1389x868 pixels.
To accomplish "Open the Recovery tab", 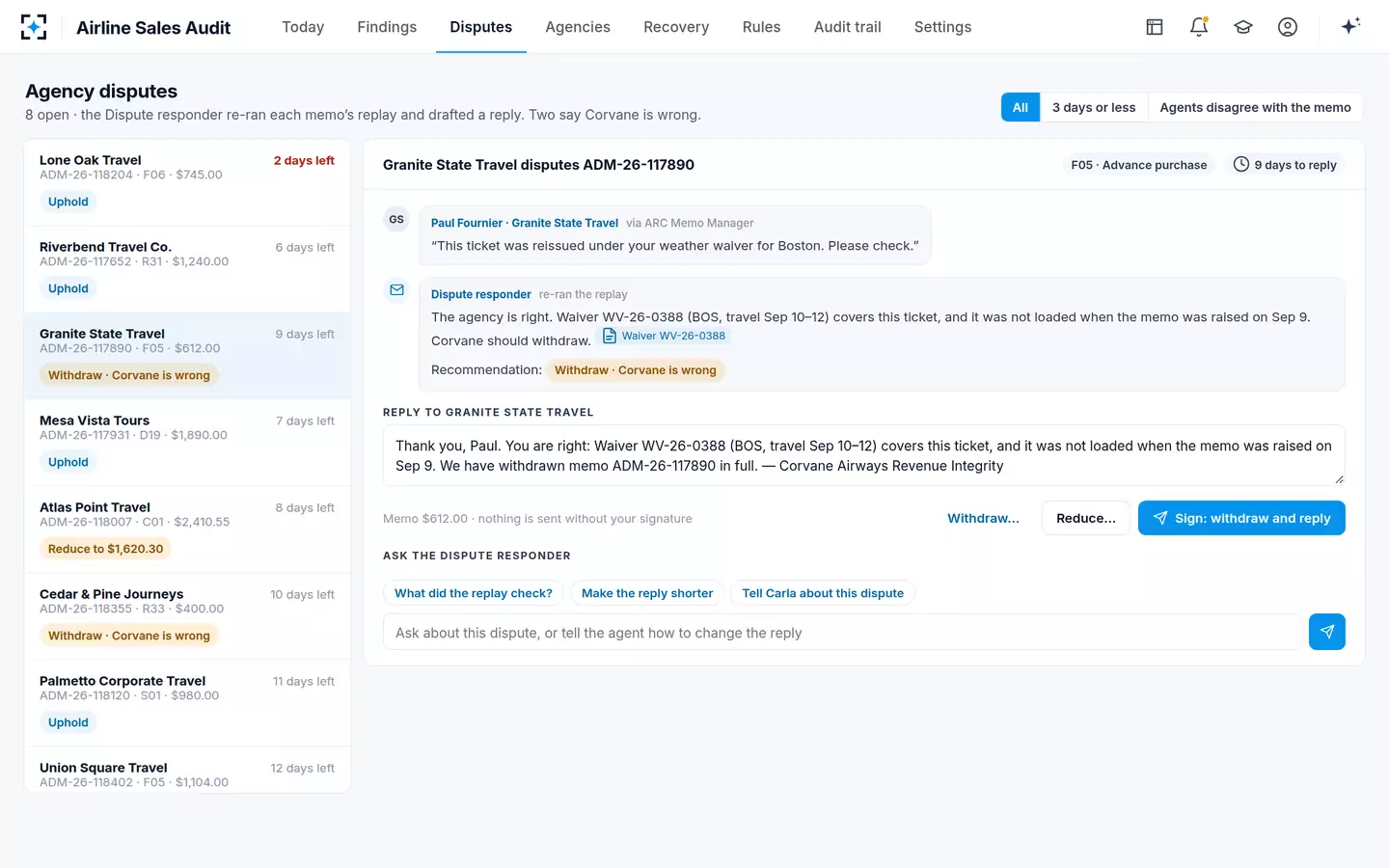I will pos(676,27).
